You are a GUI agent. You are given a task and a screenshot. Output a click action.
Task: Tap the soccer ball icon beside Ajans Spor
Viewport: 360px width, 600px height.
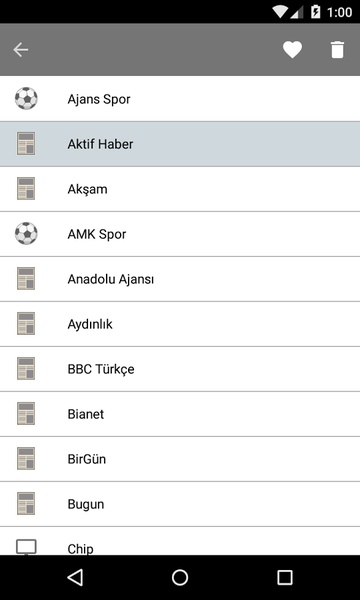pyautogui.click(x=26, y=98)
